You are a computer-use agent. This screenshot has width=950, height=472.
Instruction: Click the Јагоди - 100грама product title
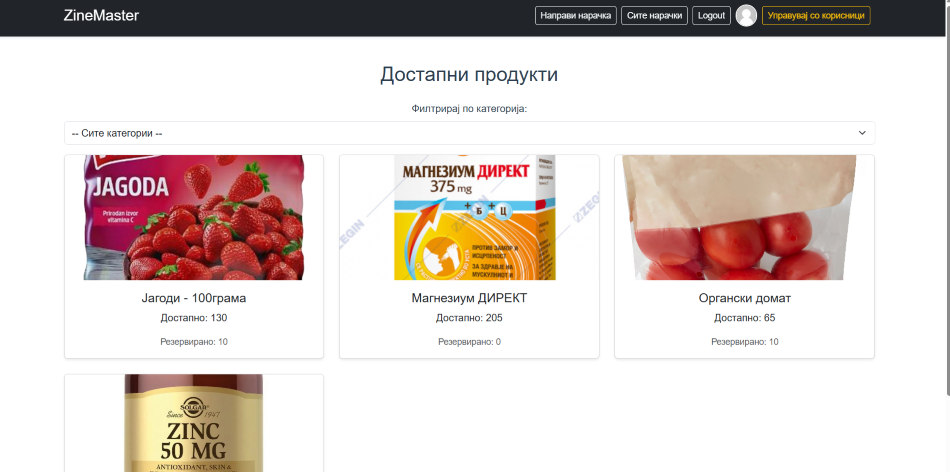[194, 298]
